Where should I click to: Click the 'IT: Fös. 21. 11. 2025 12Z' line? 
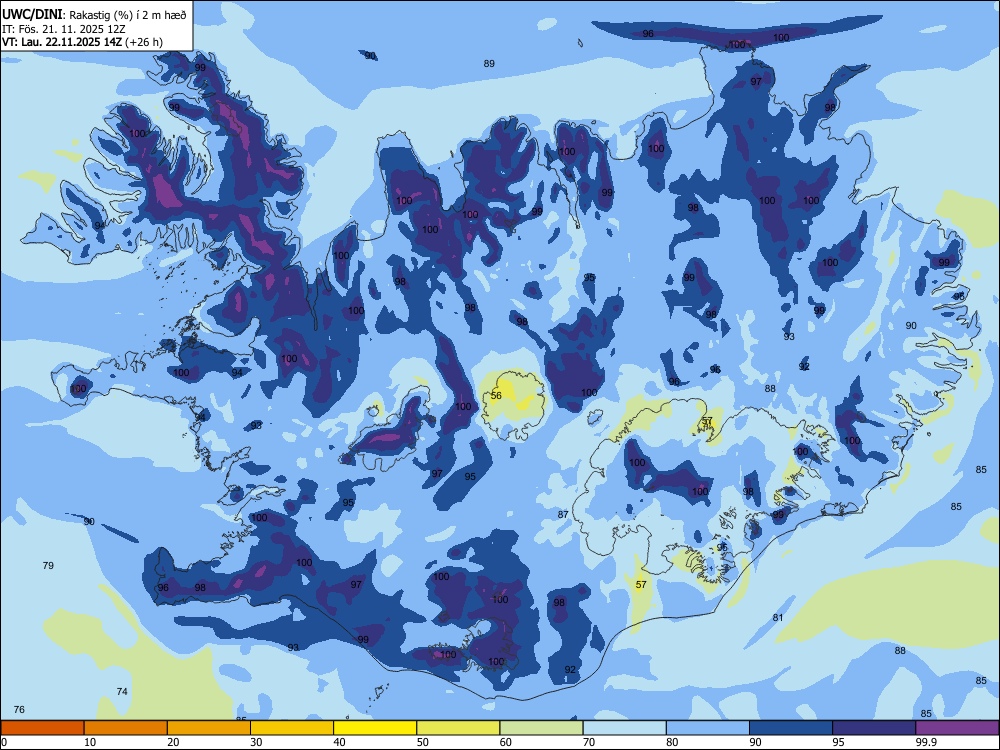click(x=64, y=29)
